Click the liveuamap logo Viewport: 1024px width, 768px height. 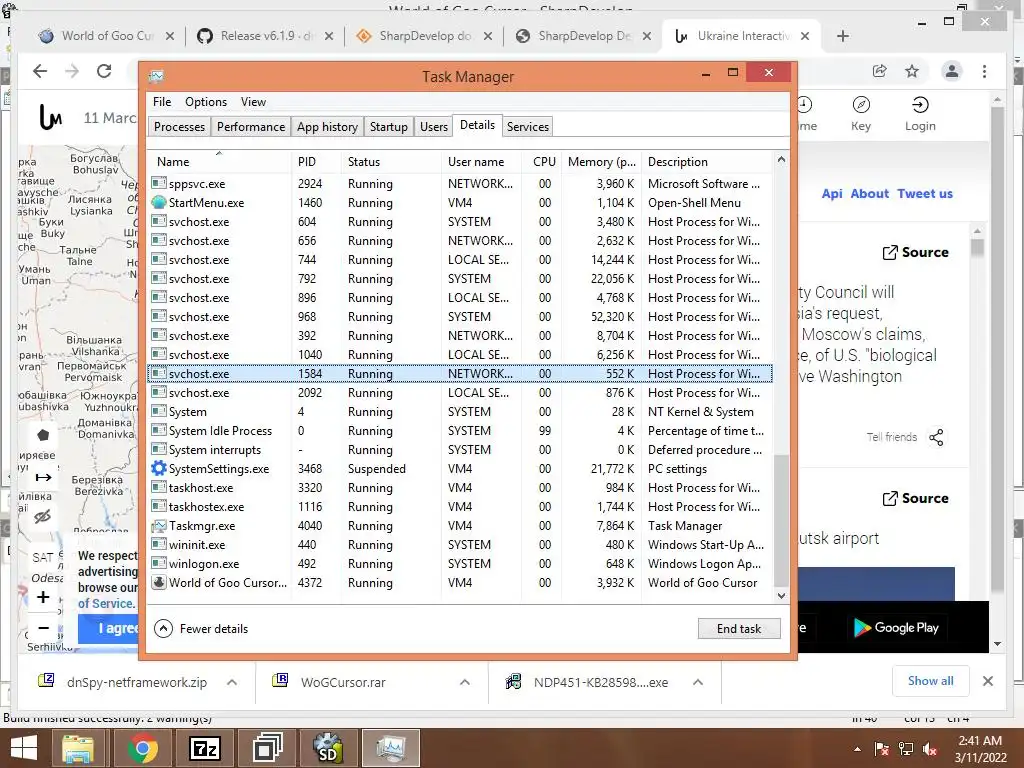pos(51,118)
